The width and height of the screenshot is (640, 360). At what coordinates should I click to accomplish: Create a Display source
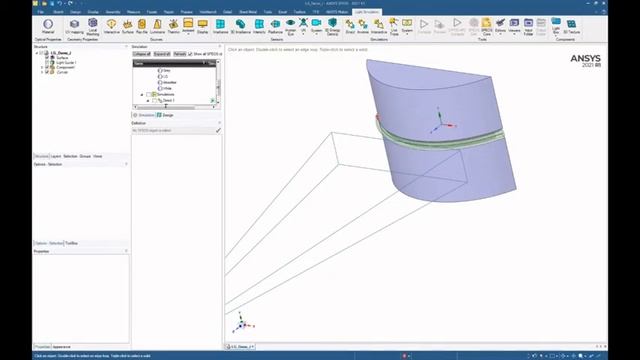pyautogui.click(x=202, y=27)
